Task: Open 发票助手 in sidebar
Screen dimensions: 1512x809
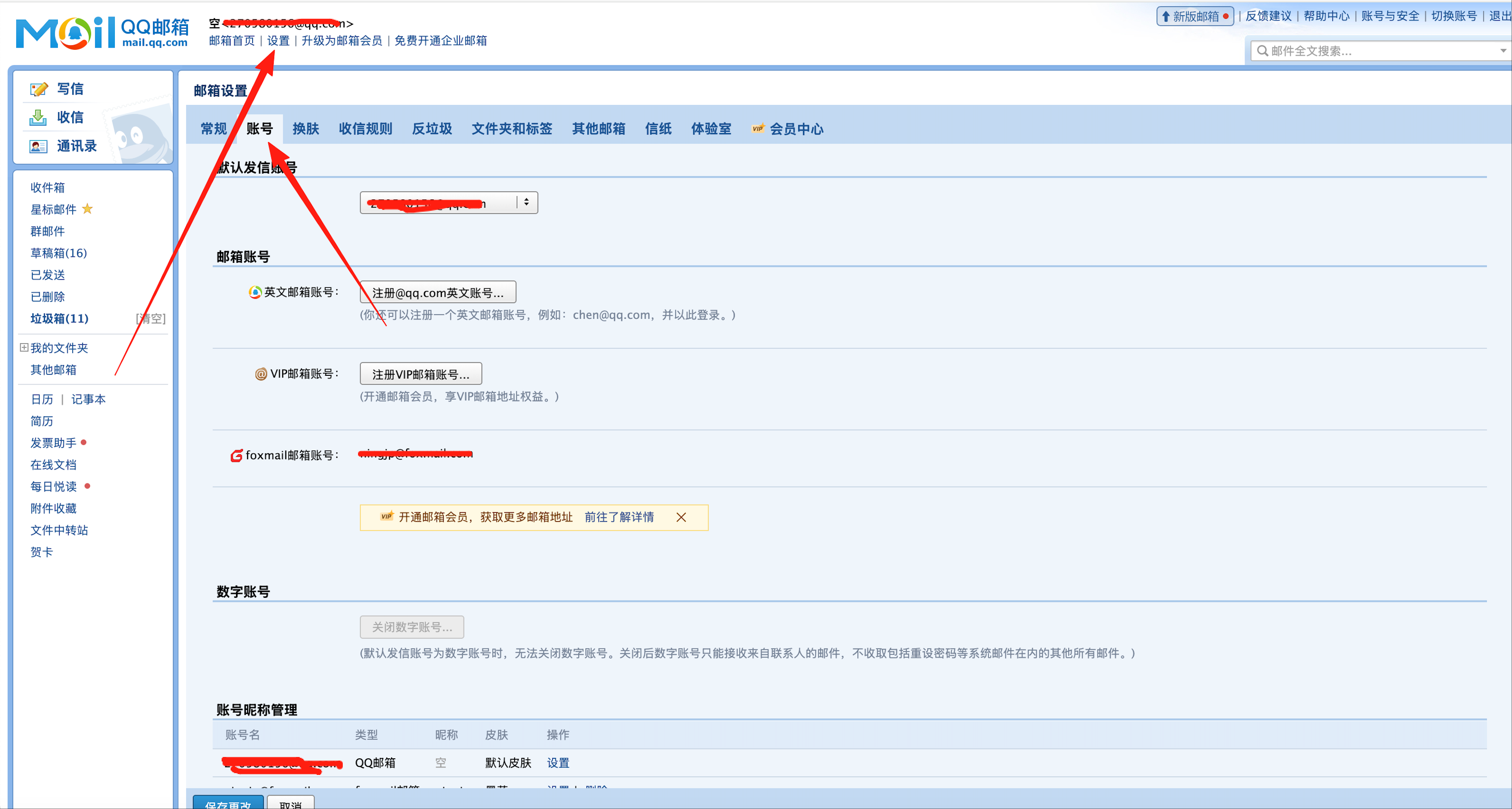Action: click(x=53, y=443)
